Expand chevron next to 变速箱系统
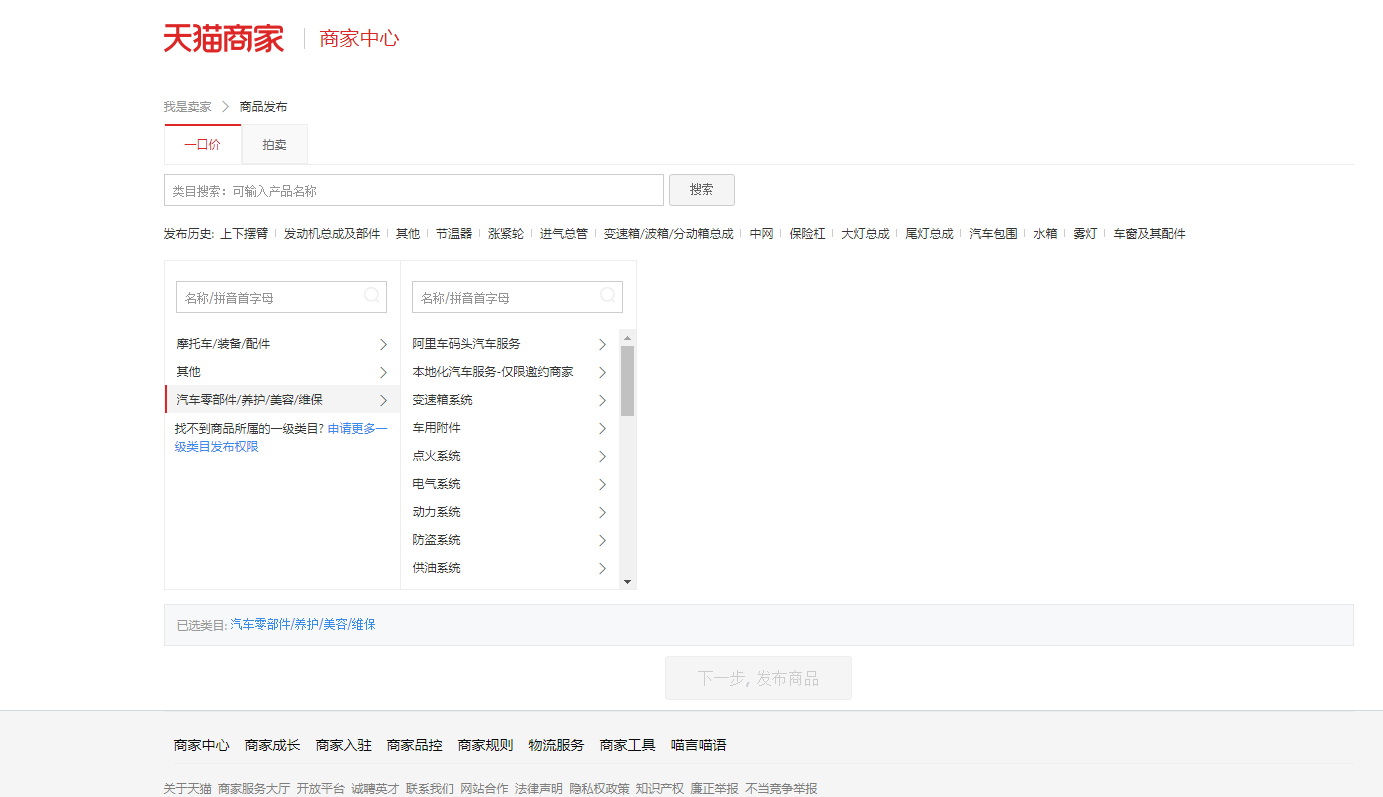Image resolution: width=1383 pixels, height=797 pixels. (x=603, y=400)
